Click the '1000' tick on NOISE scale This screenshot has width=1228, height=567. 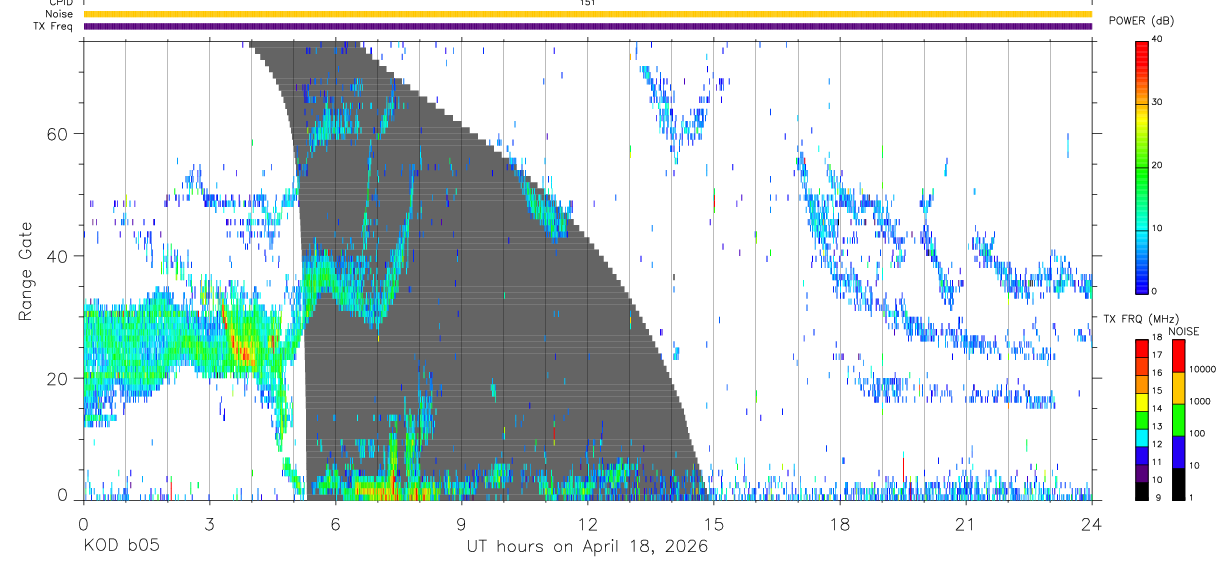pyautogui.click(x=1199, y=403)
